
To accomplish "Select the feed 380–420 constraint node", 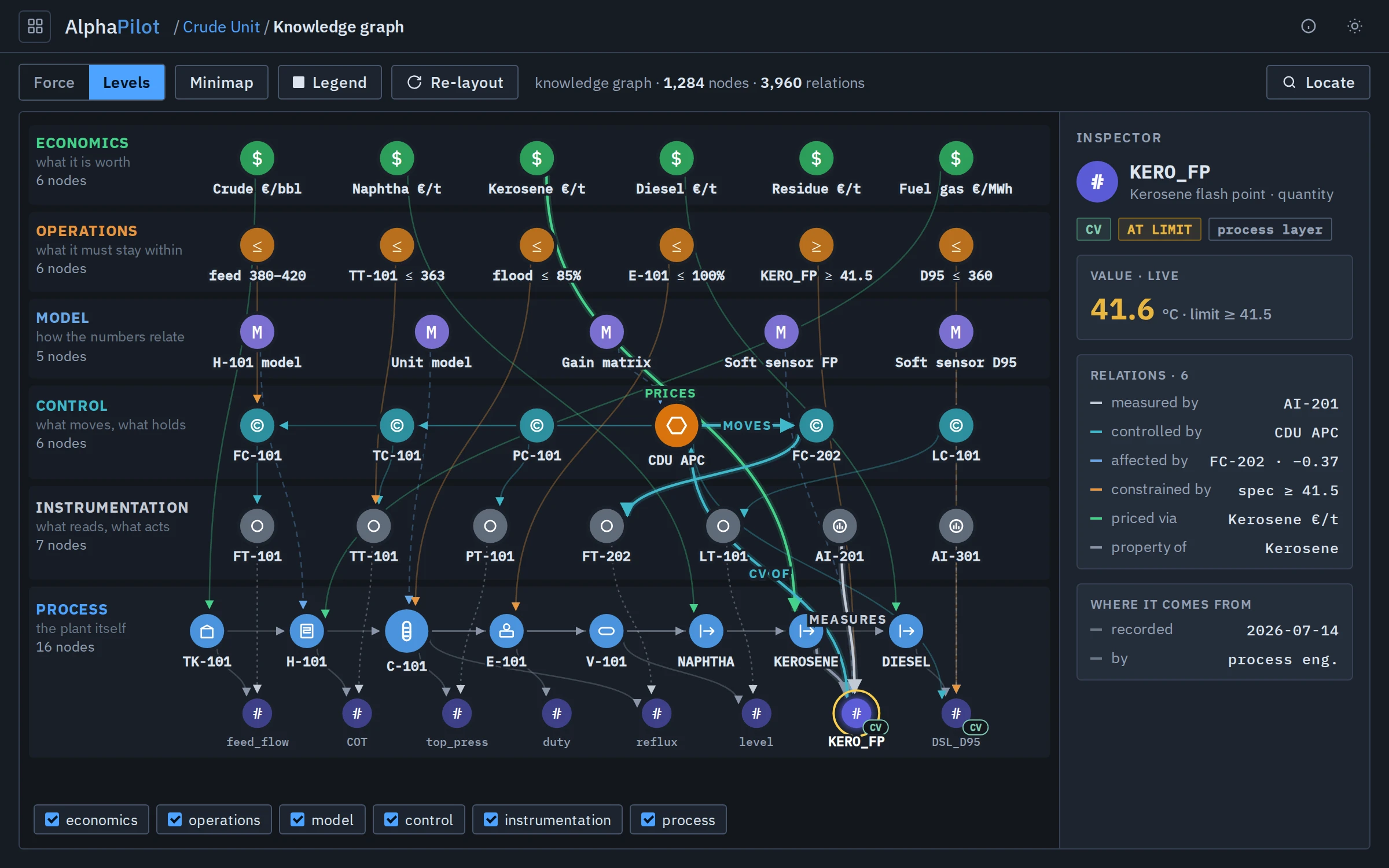I will [x=257, y=245].
